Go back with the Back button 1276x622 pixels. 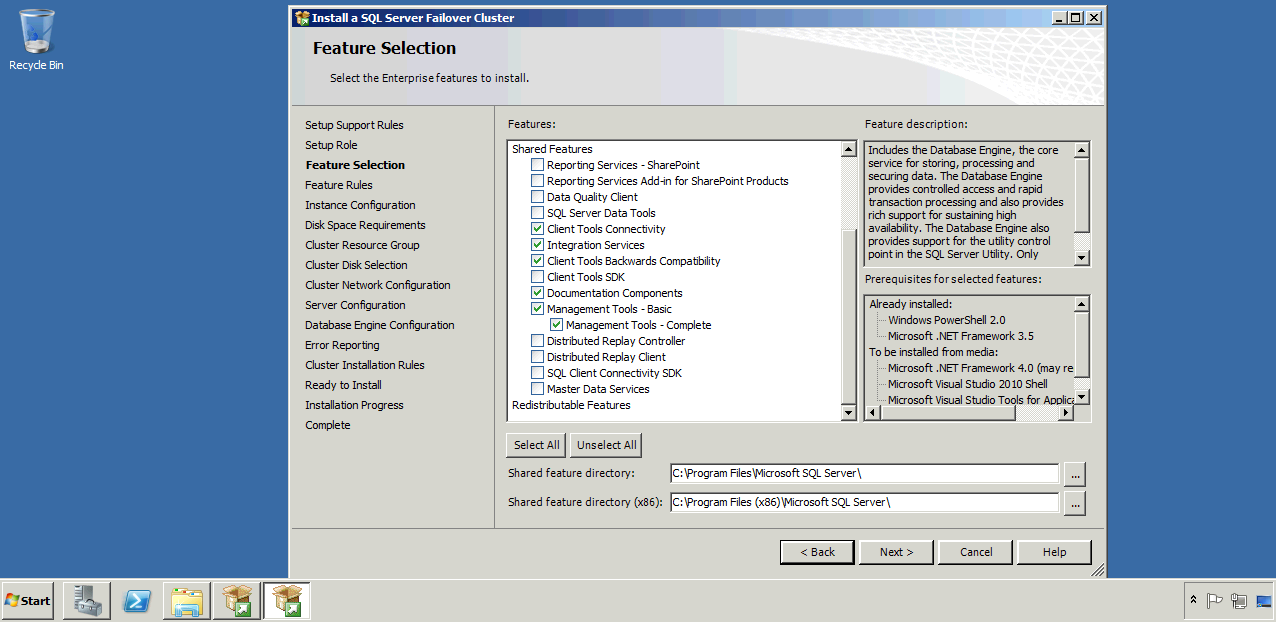click(x=817, y=552)
